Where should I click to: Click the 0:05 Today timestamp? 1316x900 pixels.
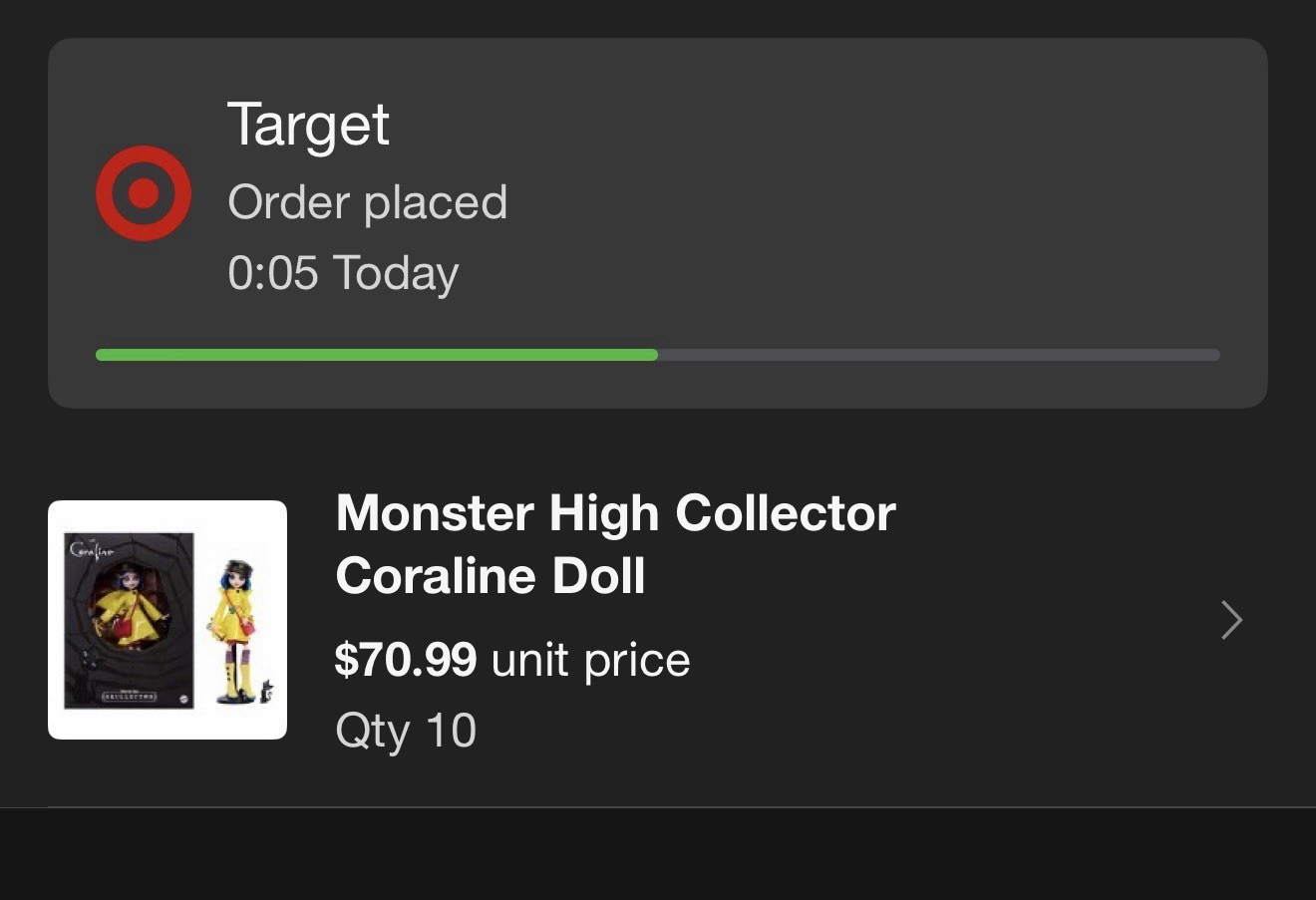343,272
